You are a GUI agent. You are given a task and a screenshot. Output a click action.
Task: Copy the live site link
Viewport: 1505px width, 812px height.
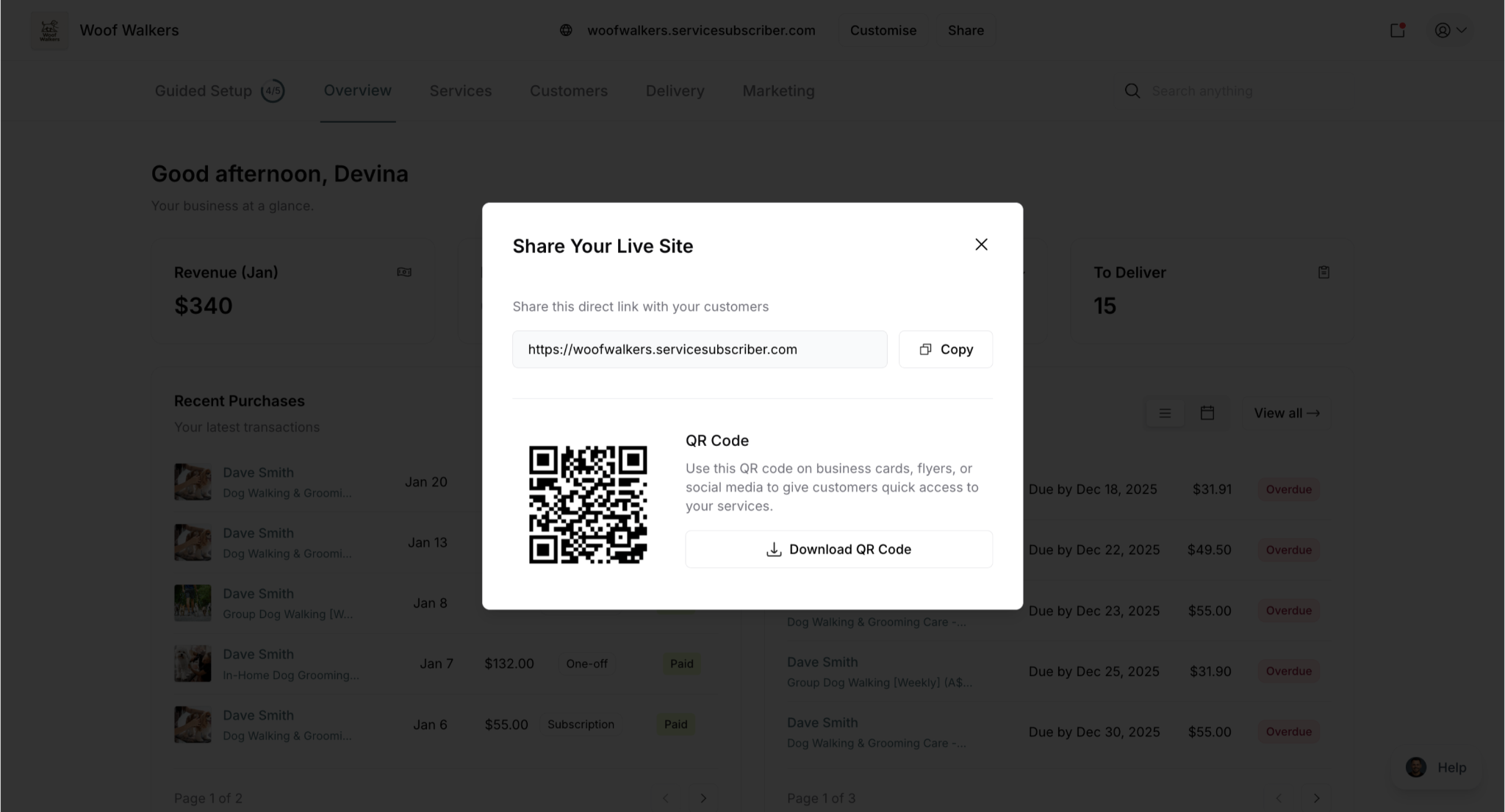pyautogui.click(x=946, y=349)
